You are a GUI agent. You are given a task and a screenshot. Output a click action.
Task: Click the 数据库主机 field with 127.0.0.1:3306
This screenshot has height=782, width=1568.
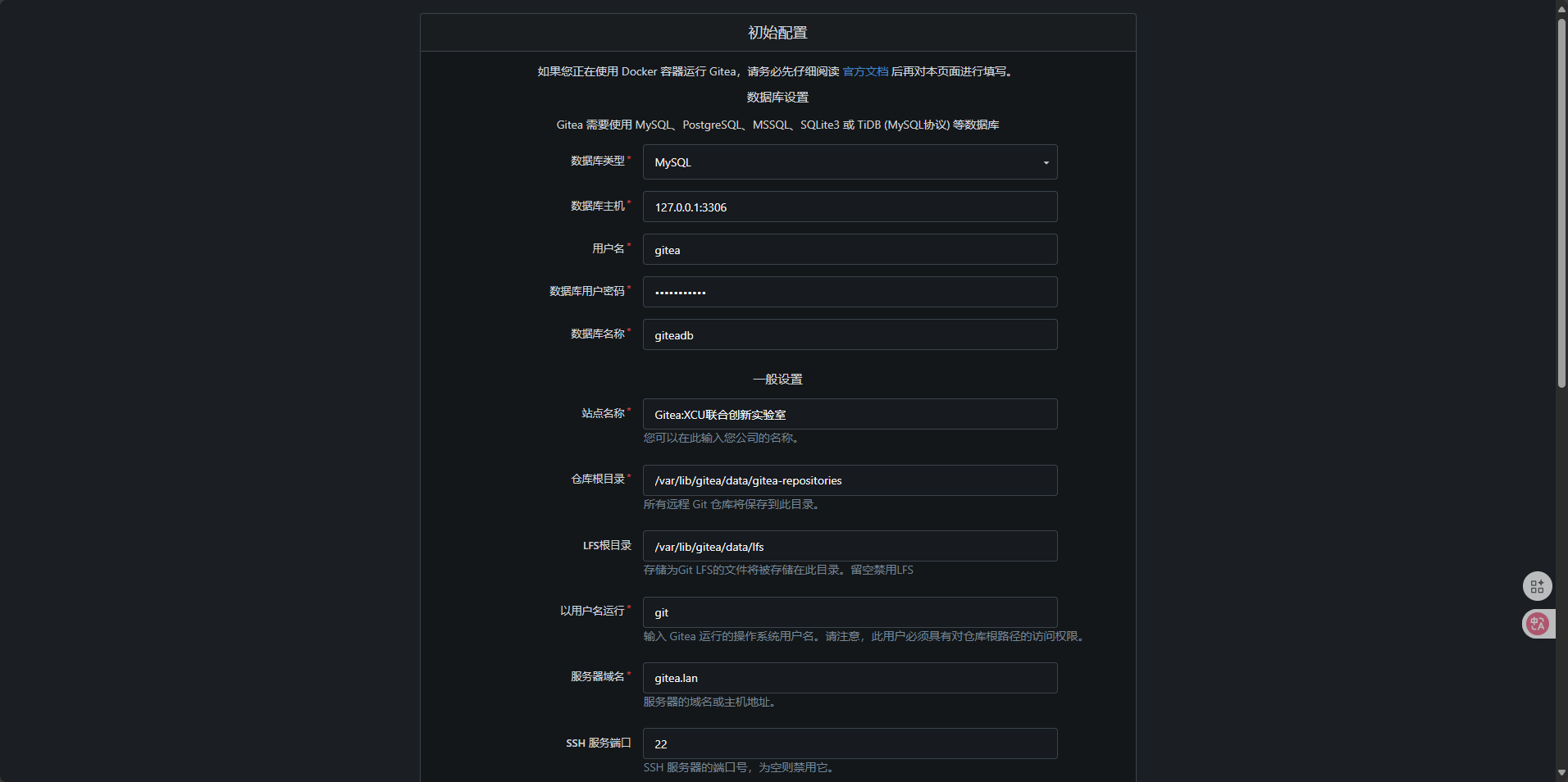pyautogui.click(x=850, y=207)
